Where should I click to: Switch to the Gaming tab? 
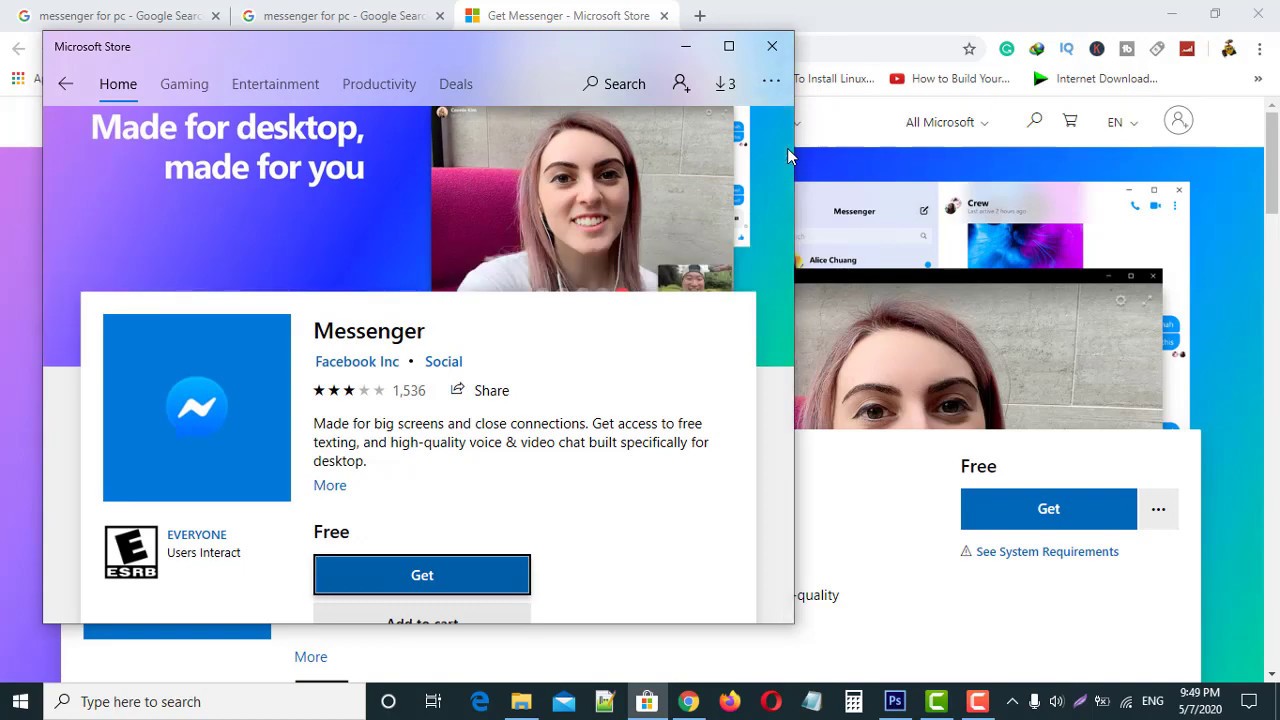tap(184, 84)
